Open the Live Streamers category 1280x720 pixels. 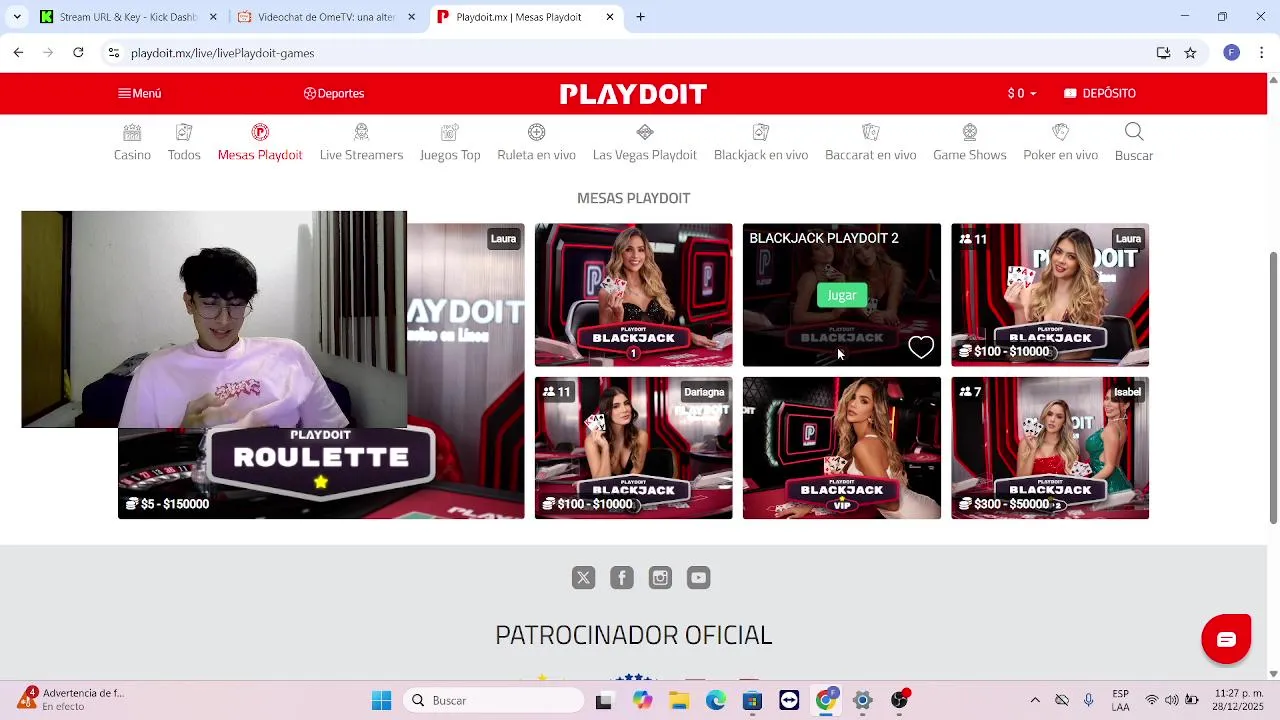[361, 142]
